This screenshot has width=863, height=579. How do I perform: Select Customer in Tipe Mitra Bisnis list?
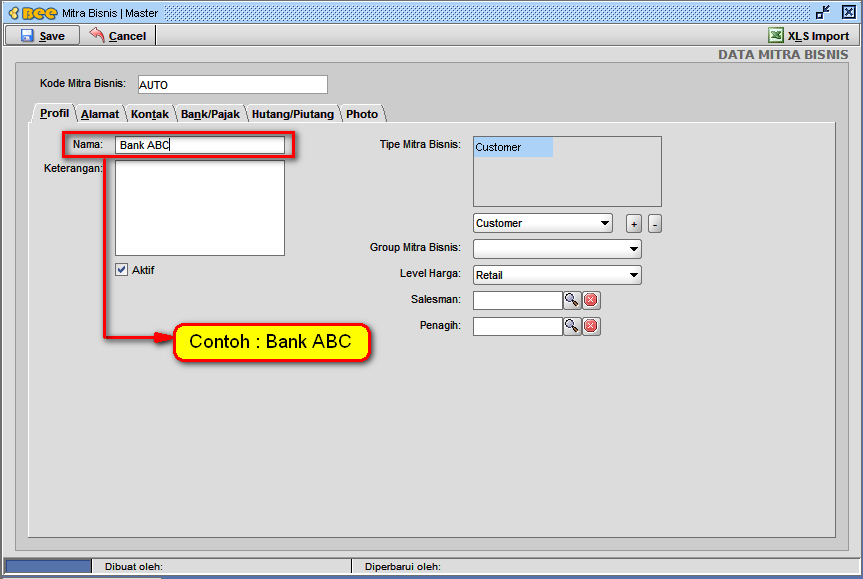[512, 148]
